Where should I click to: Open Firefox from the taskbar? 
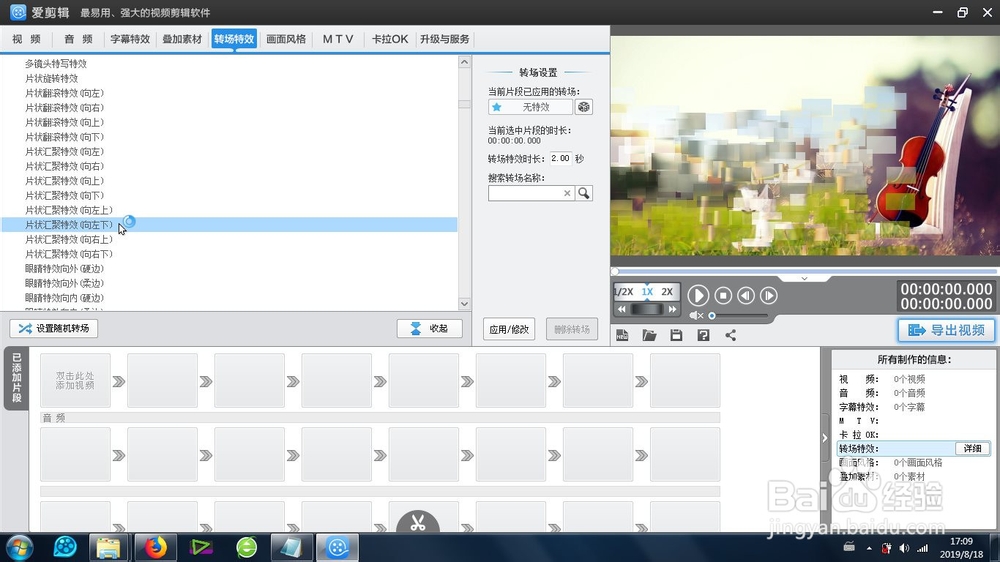pos(155,547)
